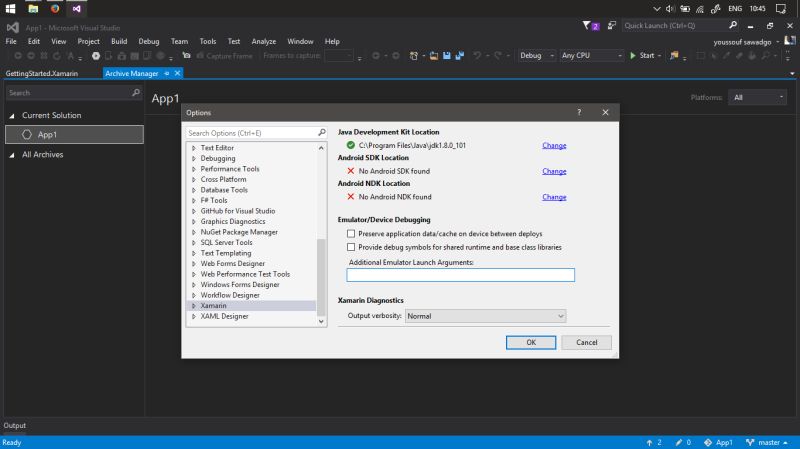Click the Options dialog help question mark
The width and height of the screenshot is (800, 449).
pyautogui.click(x=579, y=112)
